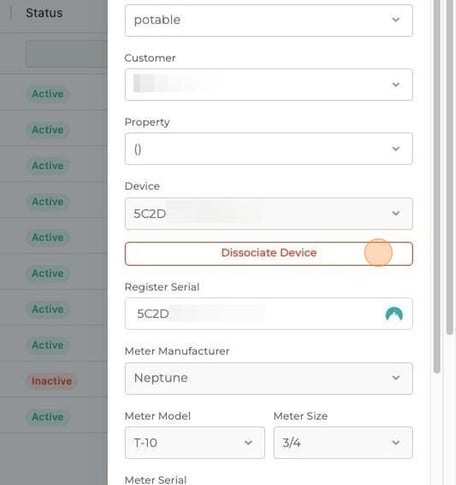
Task: Click the Inactive status badge
Action: click(x=52, y=381)
